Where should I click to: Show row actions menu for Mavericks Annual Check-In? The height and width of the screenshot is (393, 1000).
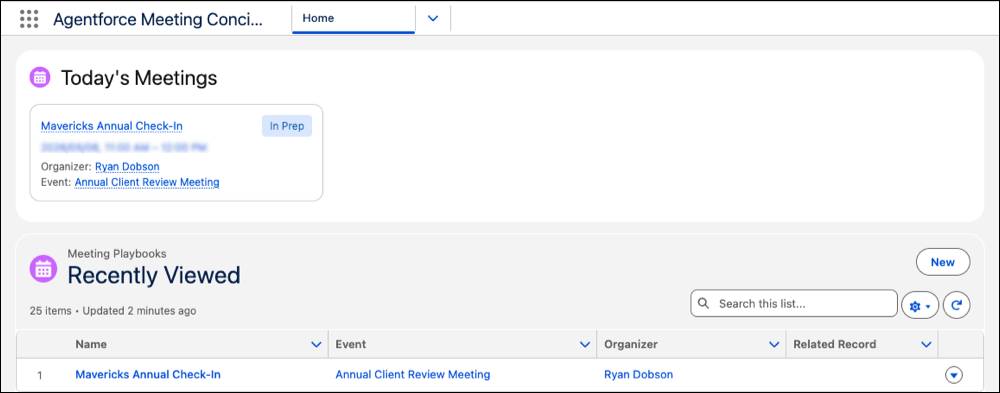click(x=953, y=376)
